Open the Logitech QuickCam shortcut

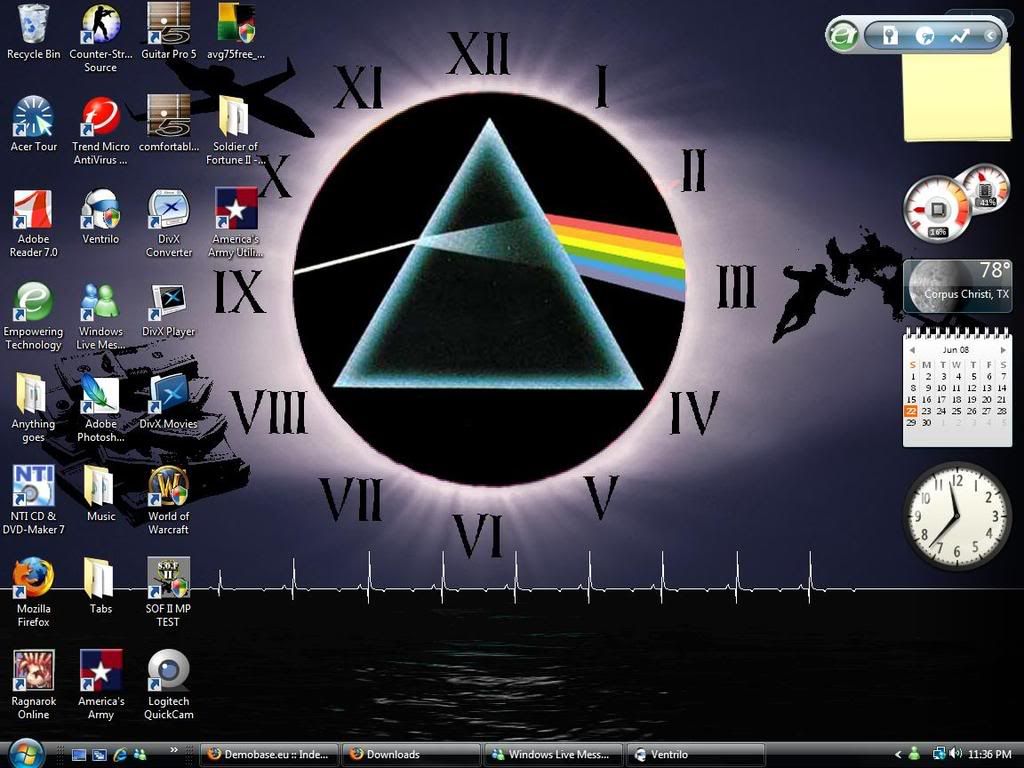pyautogui.click(x=168, y=672)
